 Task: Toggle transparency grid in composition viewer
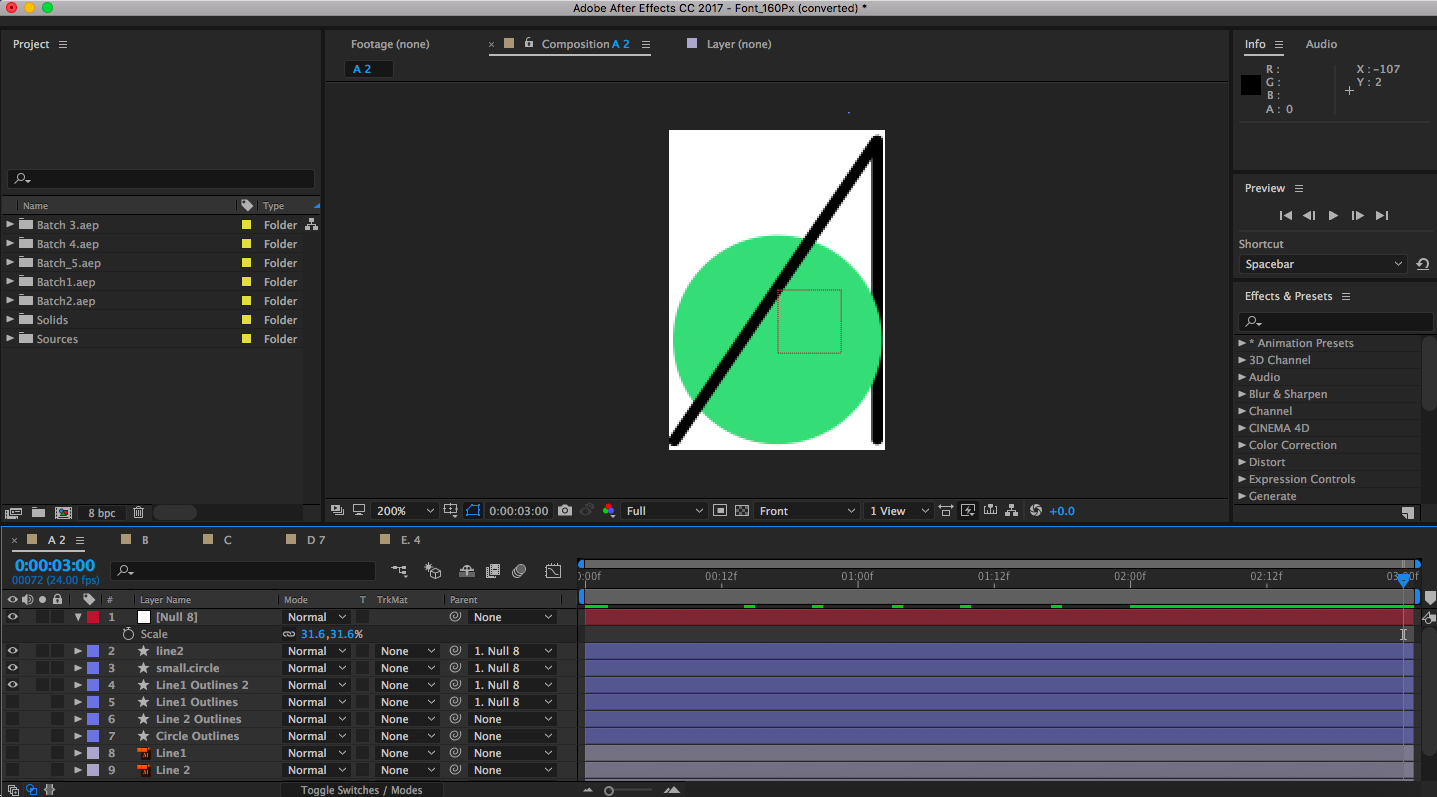click(x=742, y=511)
